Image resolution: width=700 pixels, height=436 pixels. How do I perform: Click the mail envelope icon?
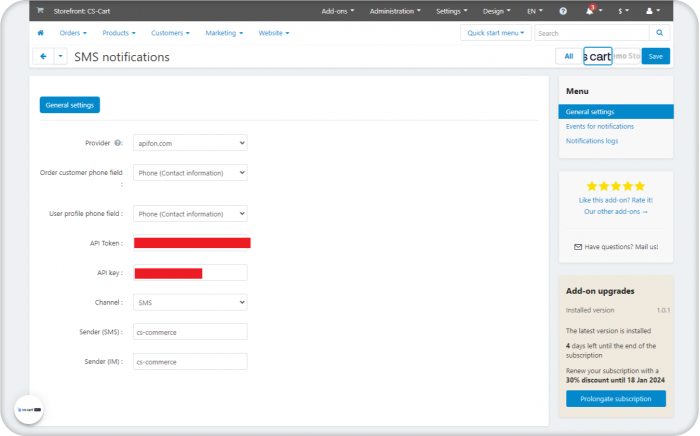click(578, 247)
